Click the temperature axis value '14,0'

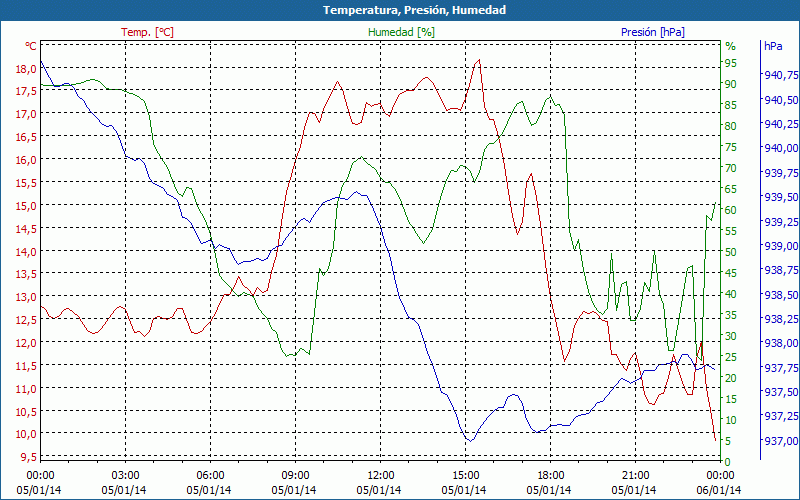[x=27, y=252]
